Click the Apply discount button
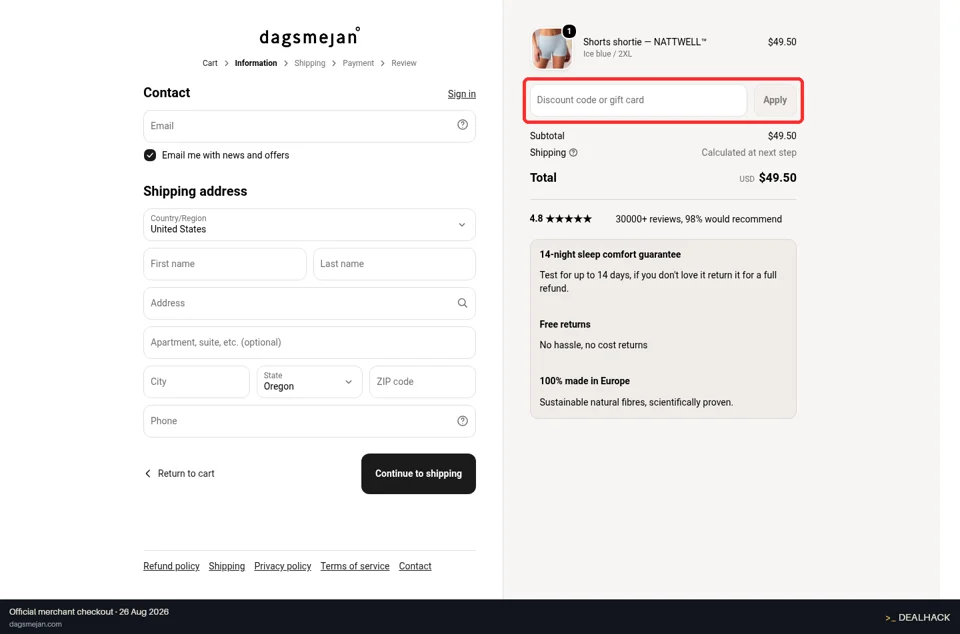The height and width of the screenshot is (634, 960). tap(774, 100)
